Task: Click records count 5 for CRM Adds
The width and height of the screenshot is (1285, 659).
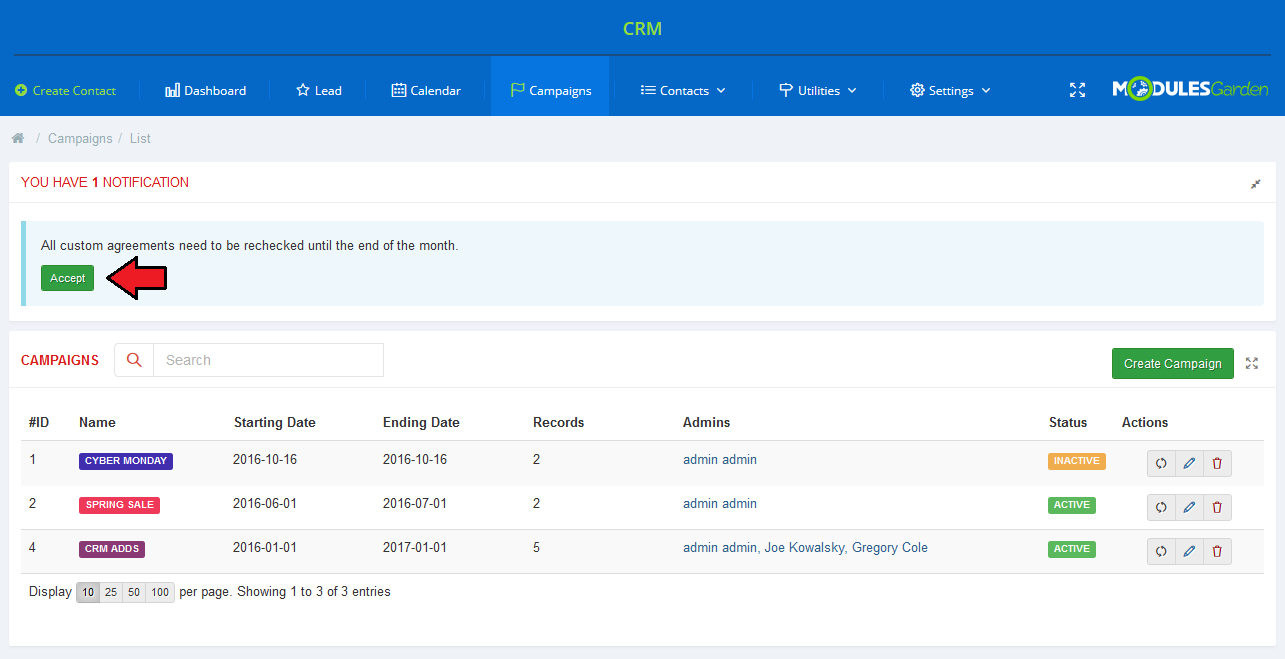Action: click(x=537, y=548)
